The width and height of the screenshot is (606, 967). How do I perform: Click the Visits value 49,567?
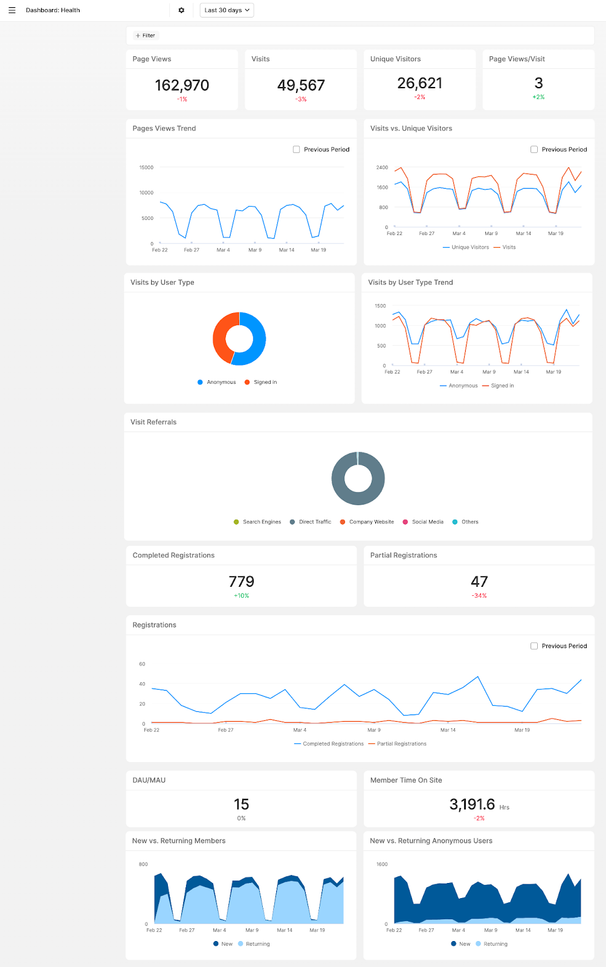click(x=301, y=85)
